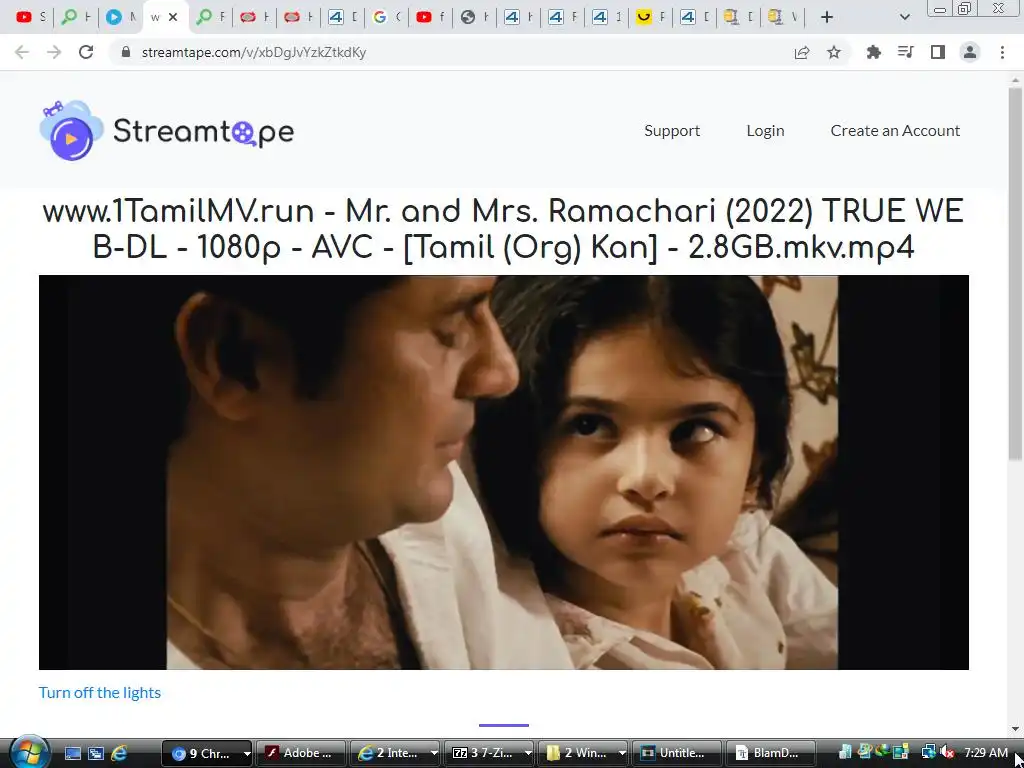Viewport: 1024px width, 768px height.
Task: Click the muted volume tray icon
Action: pos(948,753)
